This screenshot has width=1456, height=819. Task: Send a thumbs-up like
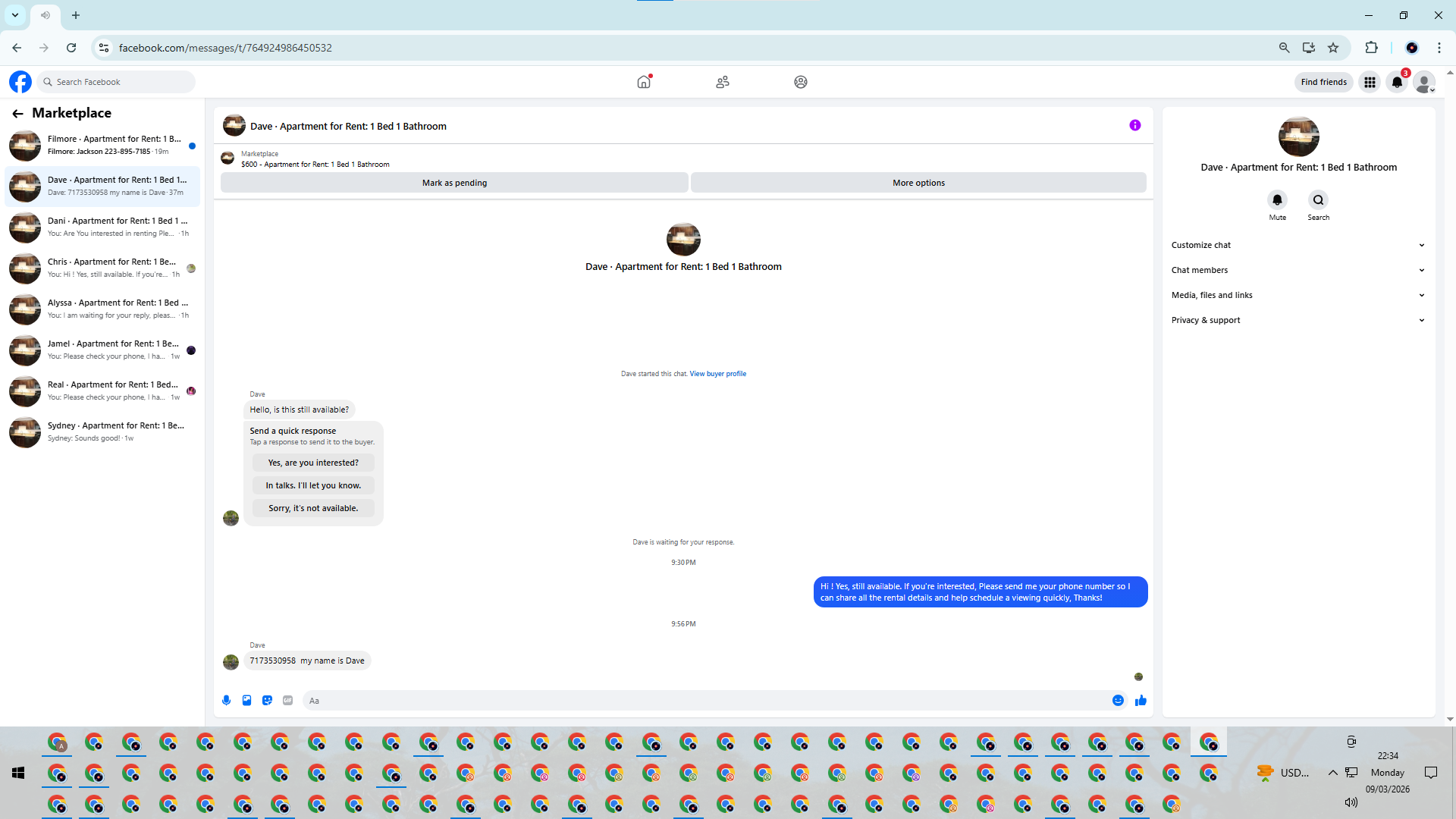[1141, 701]
